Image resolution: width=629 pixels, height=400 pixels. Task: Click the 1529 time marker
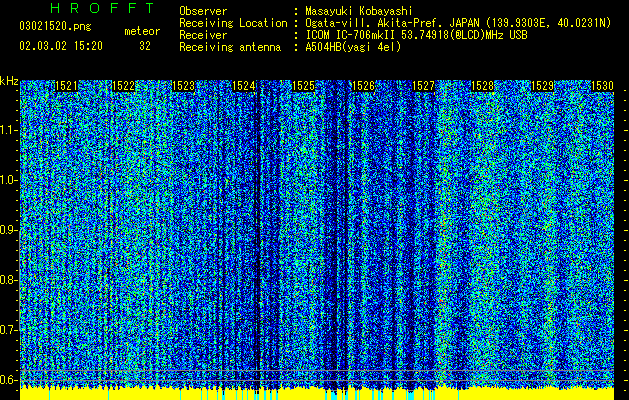pyautogui.click(x=542, y=86)
